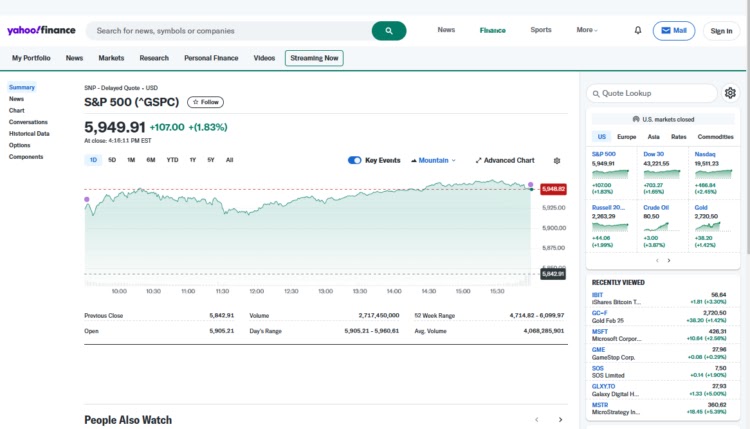The height and width of the screenshot is (429, 750).
Task: Open Historical Data in left sidebar
Action: 29,133
